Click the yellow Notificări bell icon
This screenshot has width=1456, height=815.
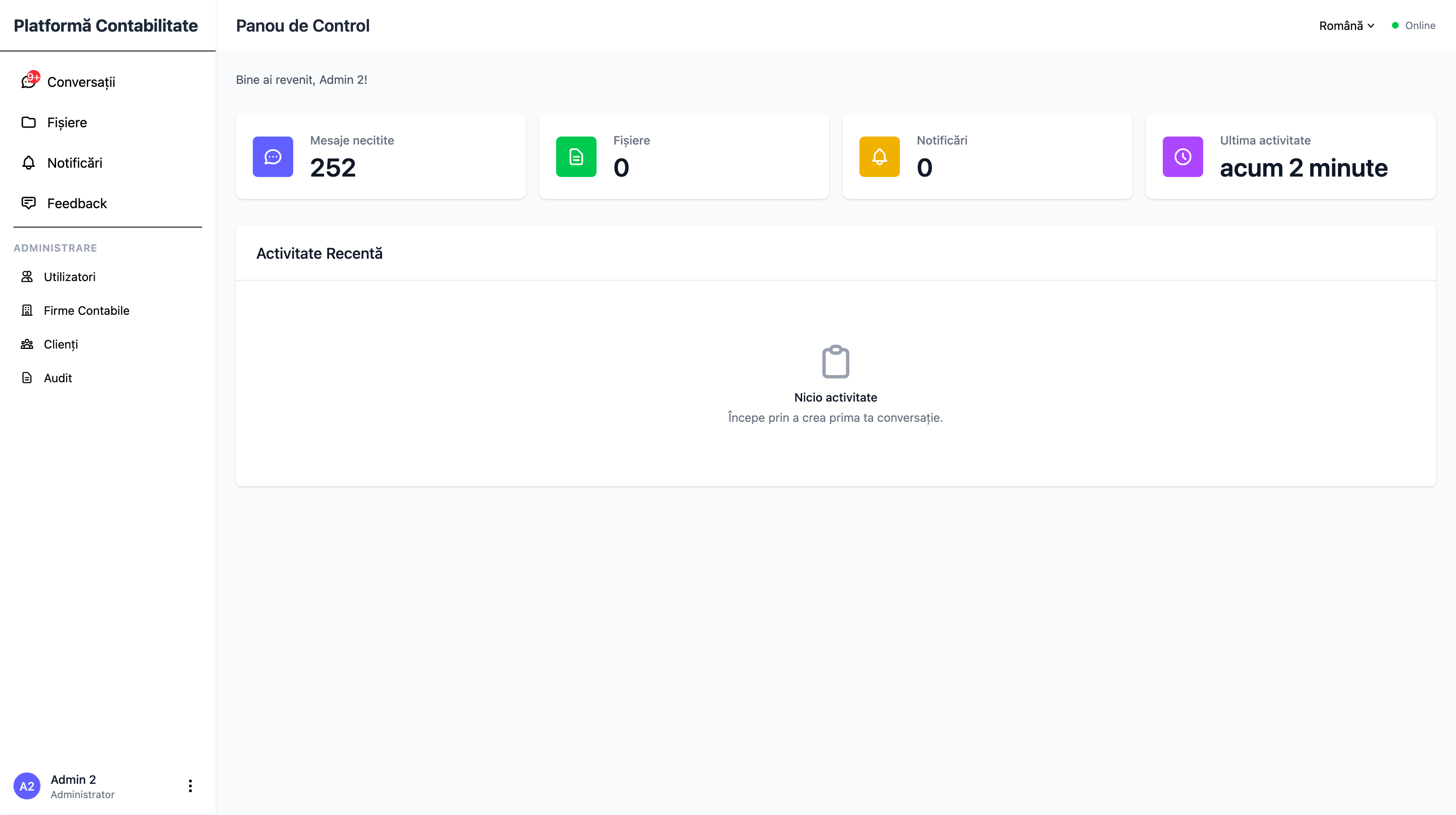879,157
